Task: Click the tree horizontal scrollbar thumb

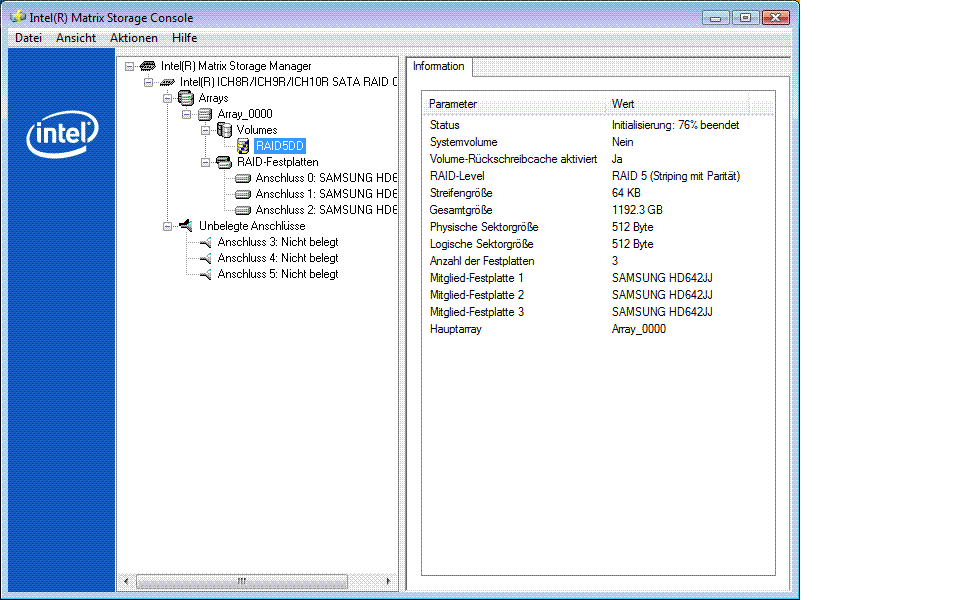Action: pos(242,581)
